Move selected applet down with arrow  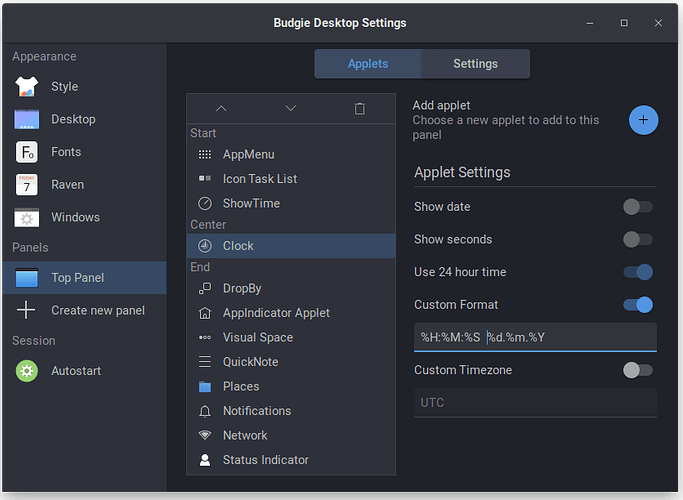[290, 108]
